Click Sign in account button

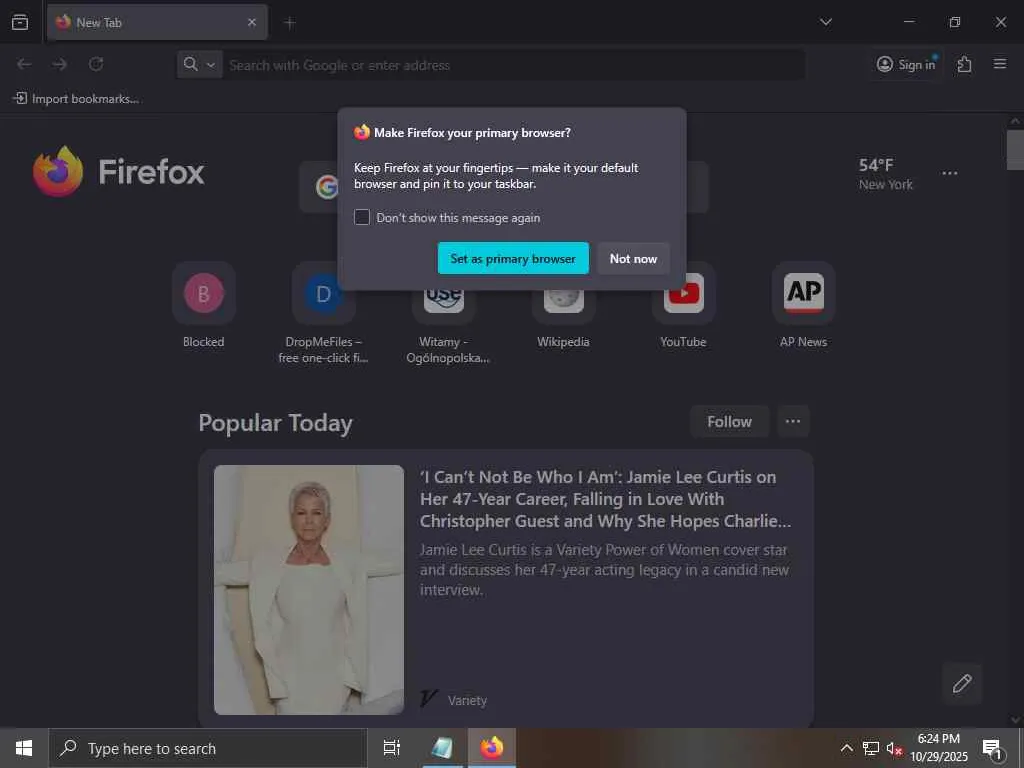point(906,64)
